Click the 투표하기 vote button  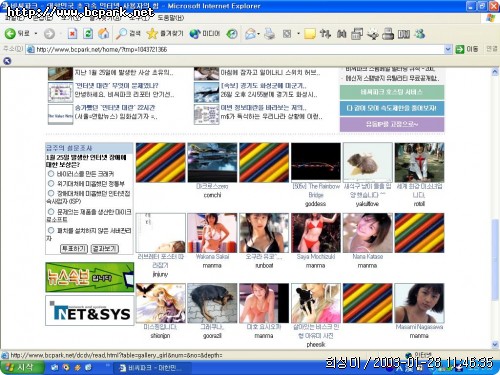point(74,249)
